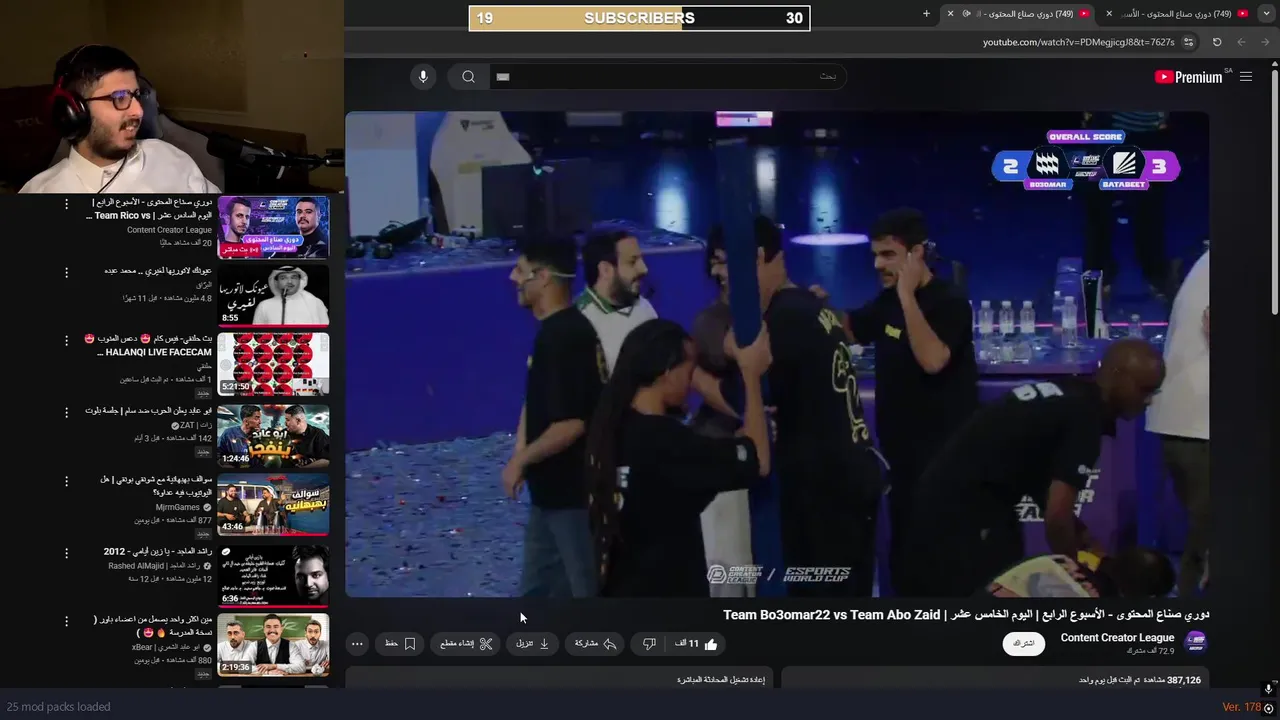Click the voice search microphone icon
Viewport: 1280px width, 720px height.
[x=423, y=77]
